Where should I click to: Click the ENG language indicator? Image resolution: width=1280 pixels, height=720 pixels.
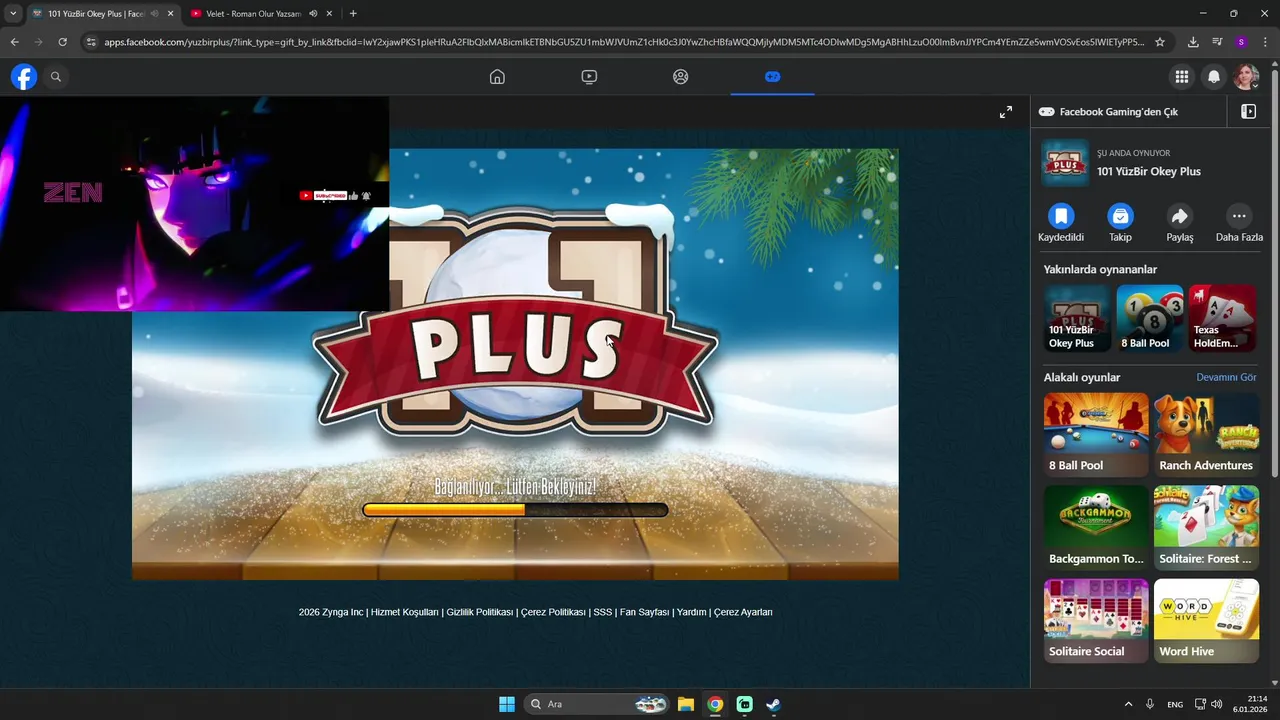click(x=1175, y=704)
